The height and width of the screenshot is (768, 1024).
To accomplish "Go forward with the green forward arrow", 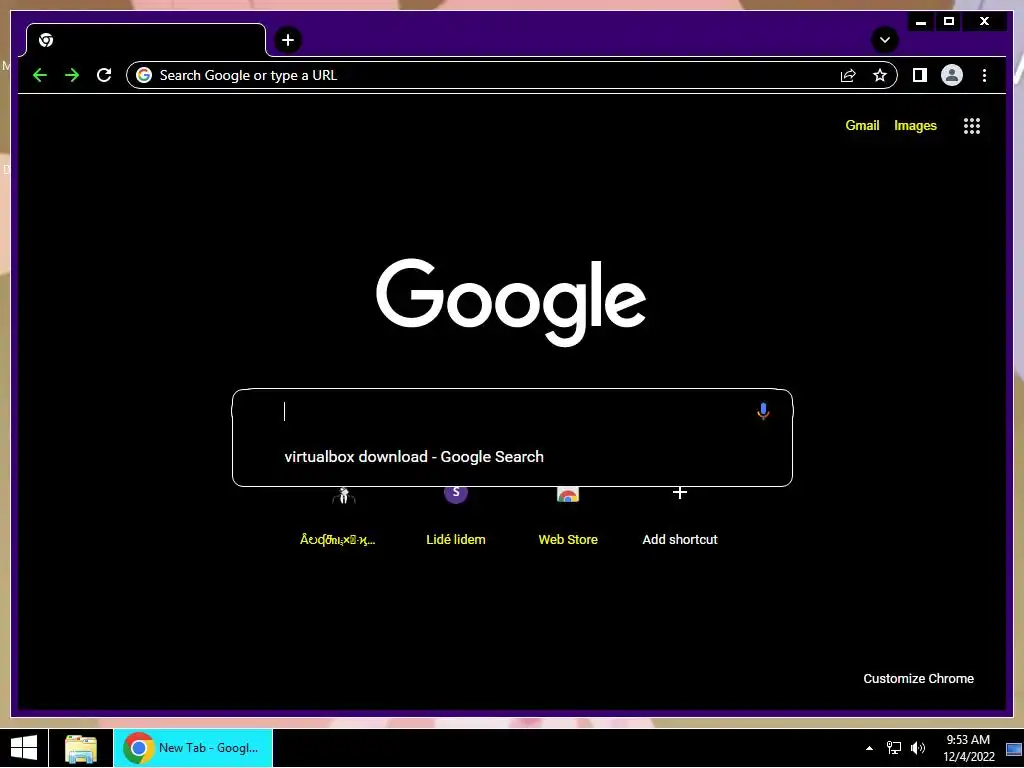I will (x=72, y=75).
